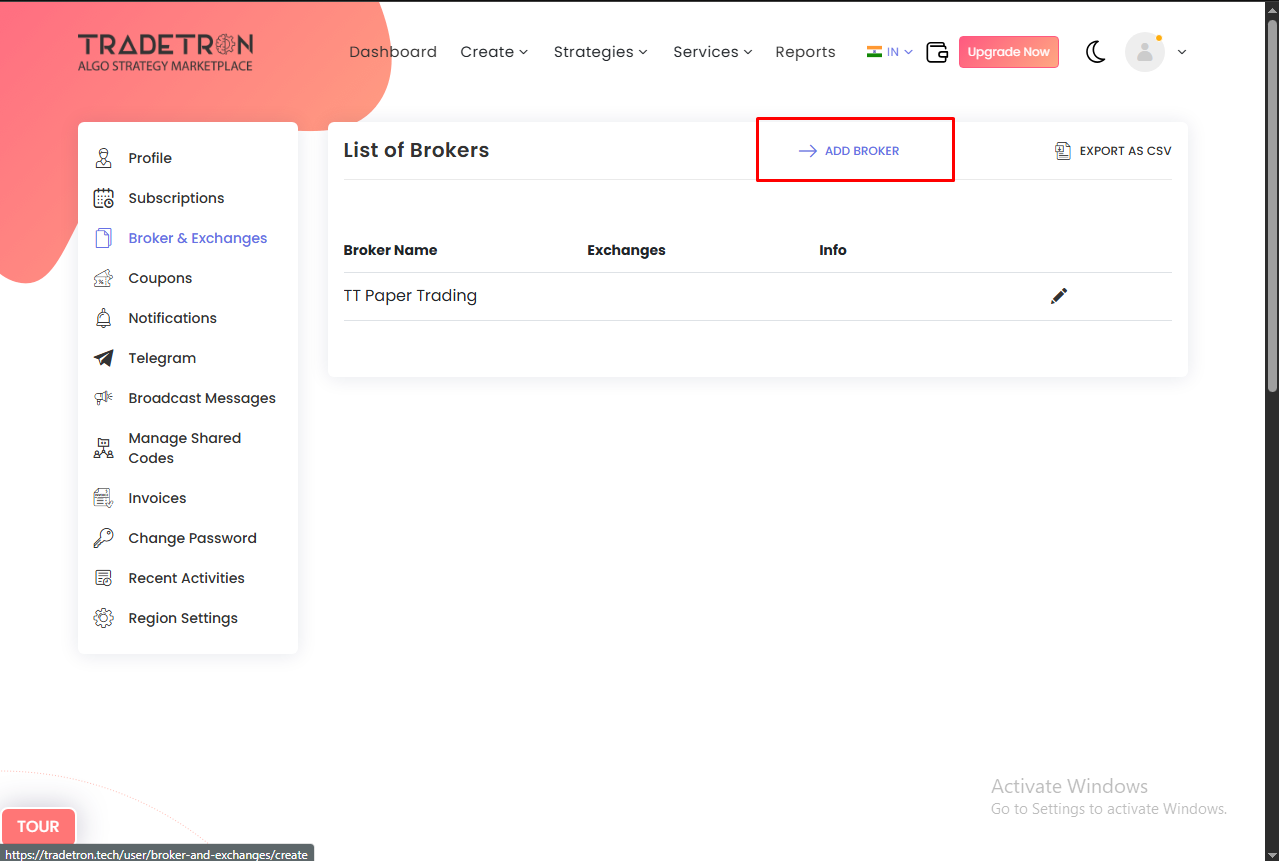
Task: Click the Notifications bell icon
Action: pos(104,318)
